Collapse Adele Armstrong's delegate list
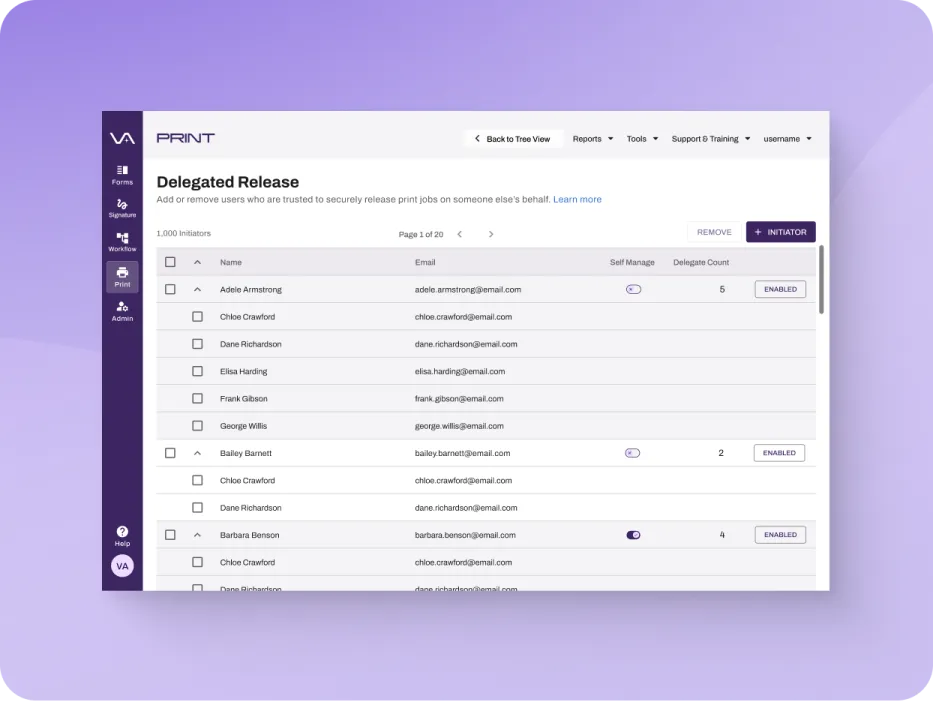Image resolution: width=933 pixels, height=701 pixels. click(x=197, y=290)
